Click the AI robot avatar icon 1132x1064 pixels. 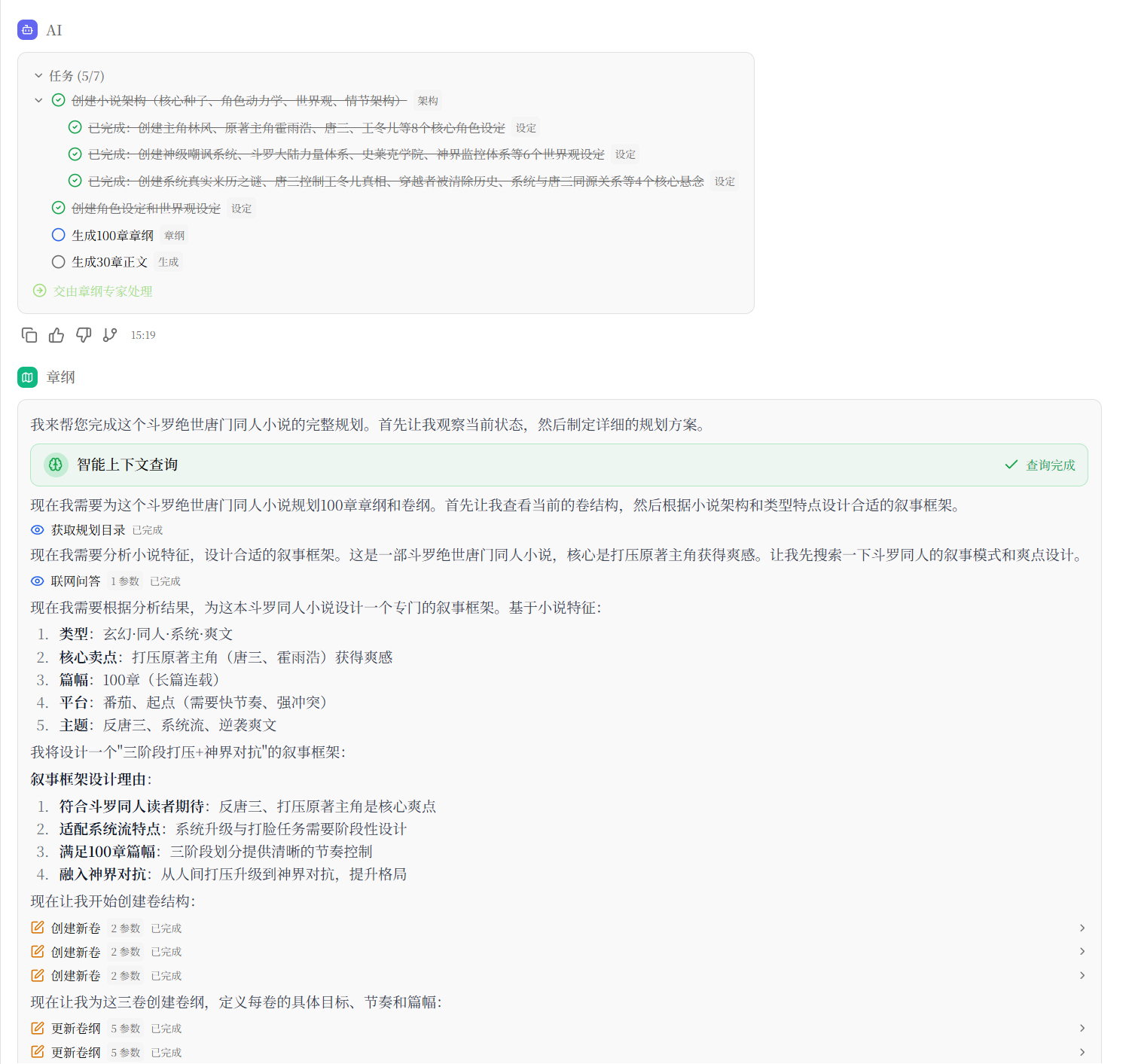(27, 30)
